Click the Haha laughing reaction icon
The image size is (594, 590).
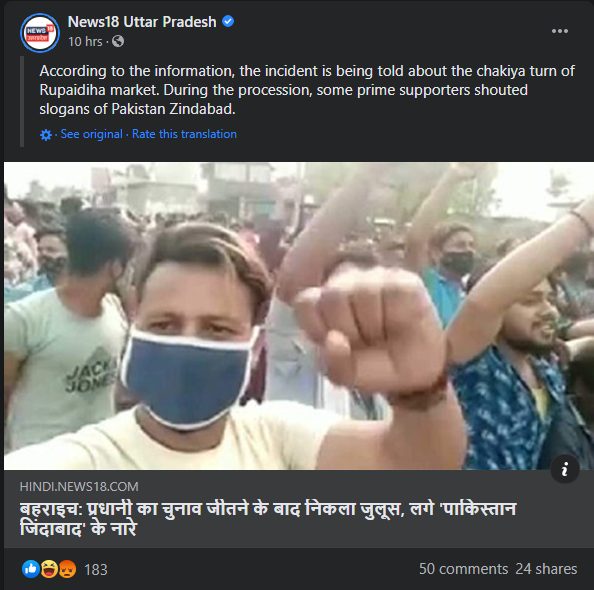coord(49,569)
